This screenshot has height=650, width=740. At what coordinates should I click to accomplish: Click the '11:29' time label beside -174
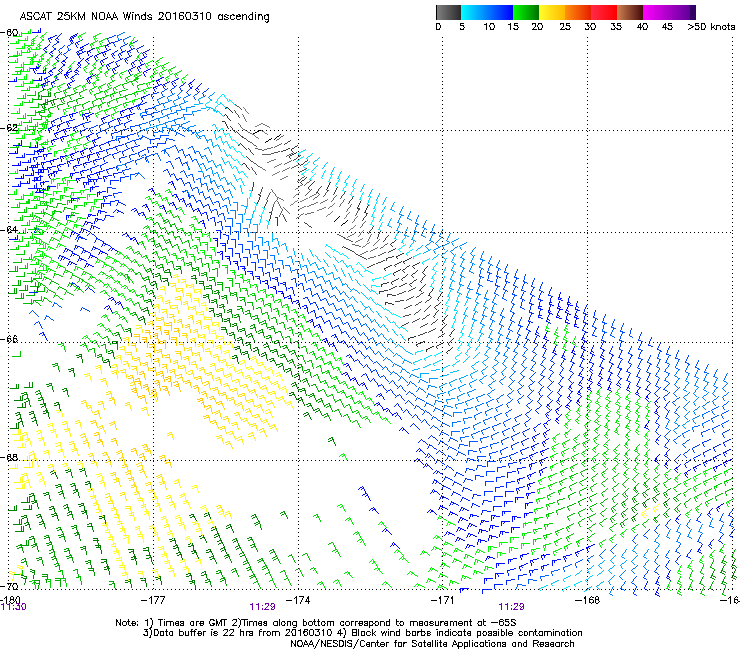(x=262, y=607)
